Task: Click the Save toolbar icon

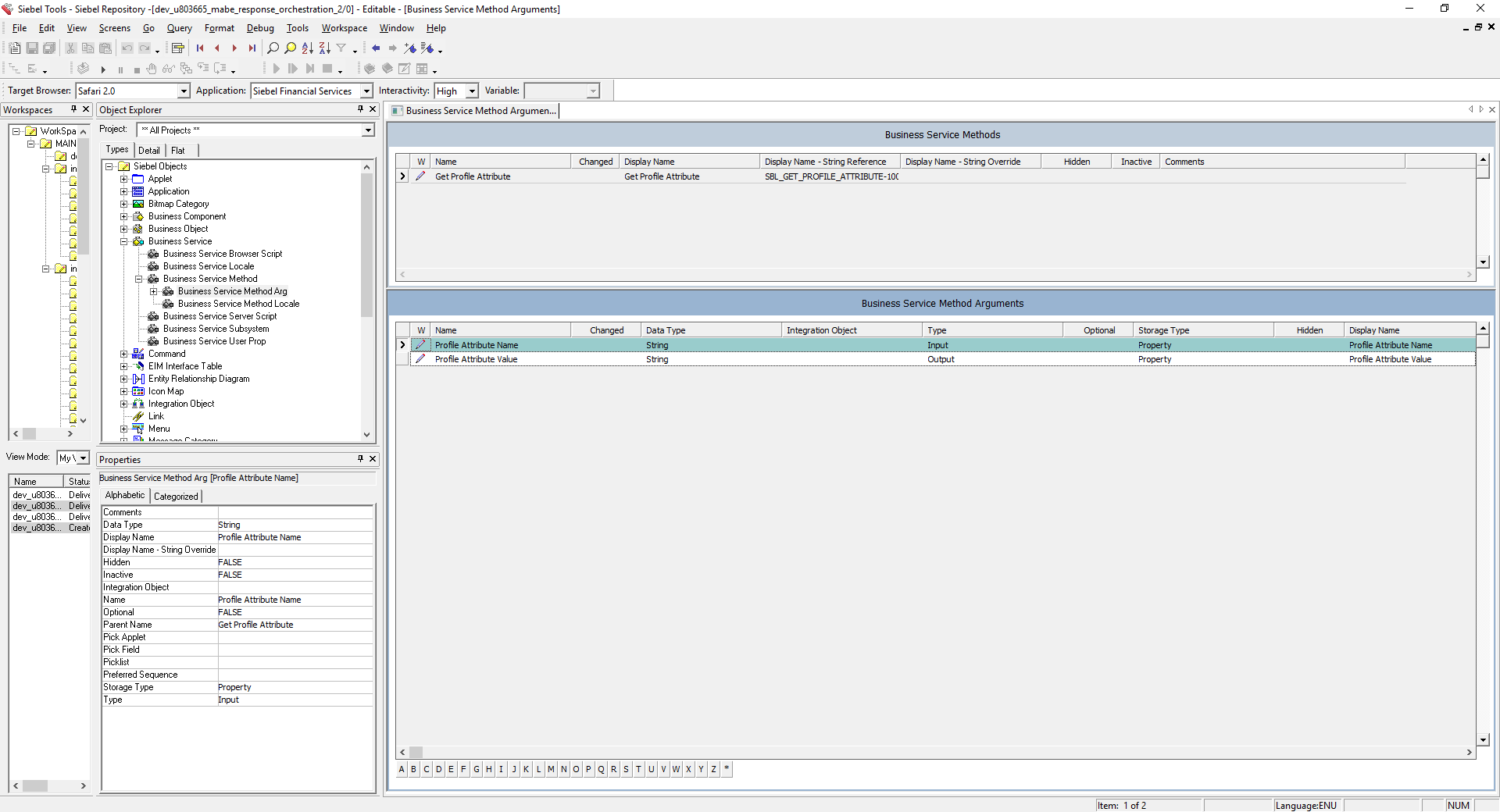Action: click(32, 48)
